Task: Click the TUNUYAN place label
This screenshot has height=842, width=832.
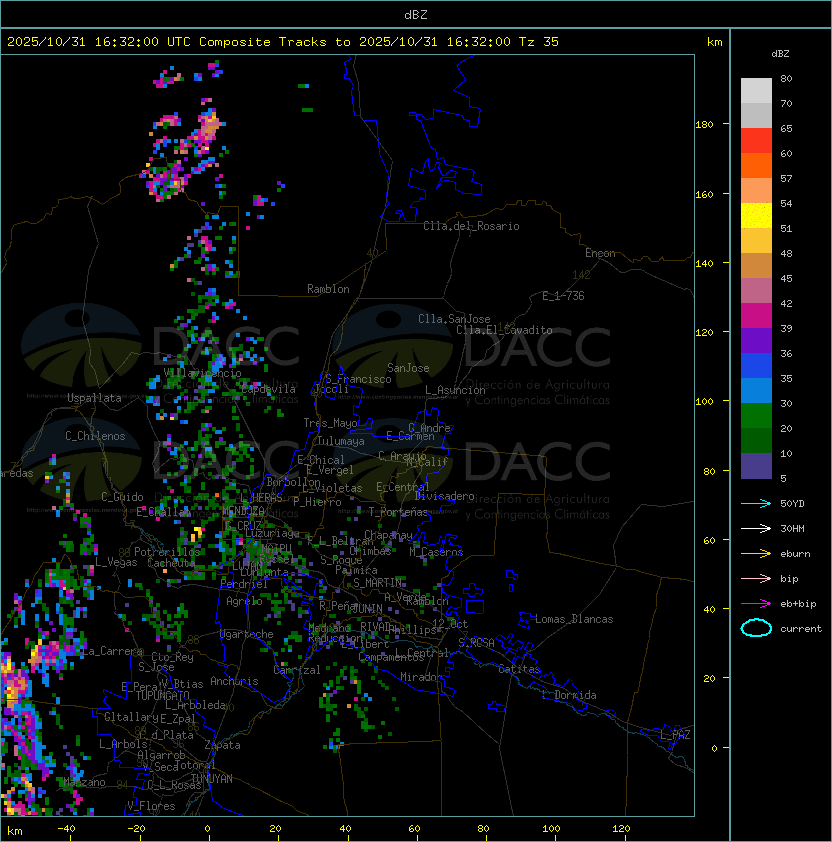Action: pos(212,779)
